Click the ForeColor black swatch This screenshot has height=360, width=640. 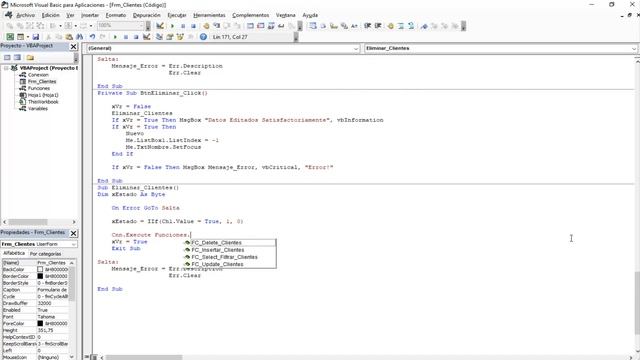tap(40, 324)
